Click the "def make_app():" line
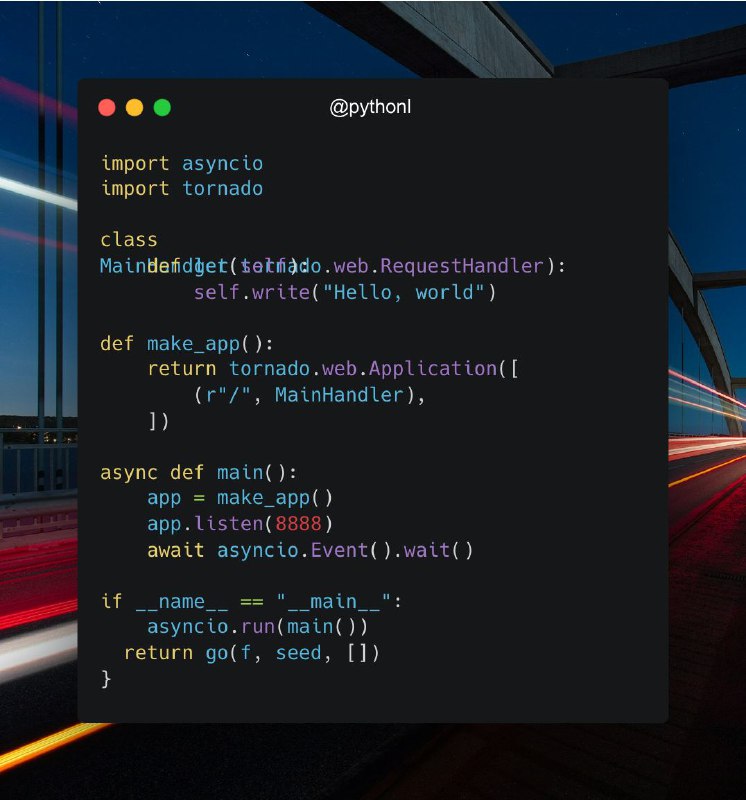 [187, 344]
